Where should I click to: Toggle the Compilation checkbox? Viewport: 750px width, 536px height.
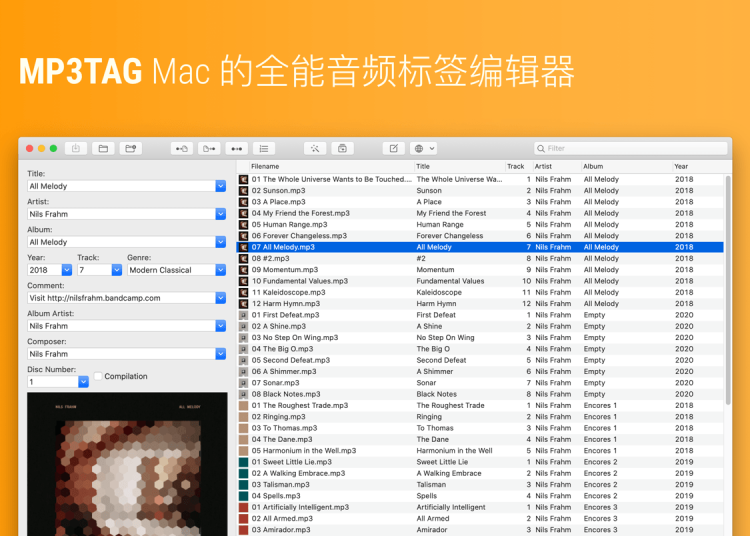pyautogui.click(x=98, y=377)
